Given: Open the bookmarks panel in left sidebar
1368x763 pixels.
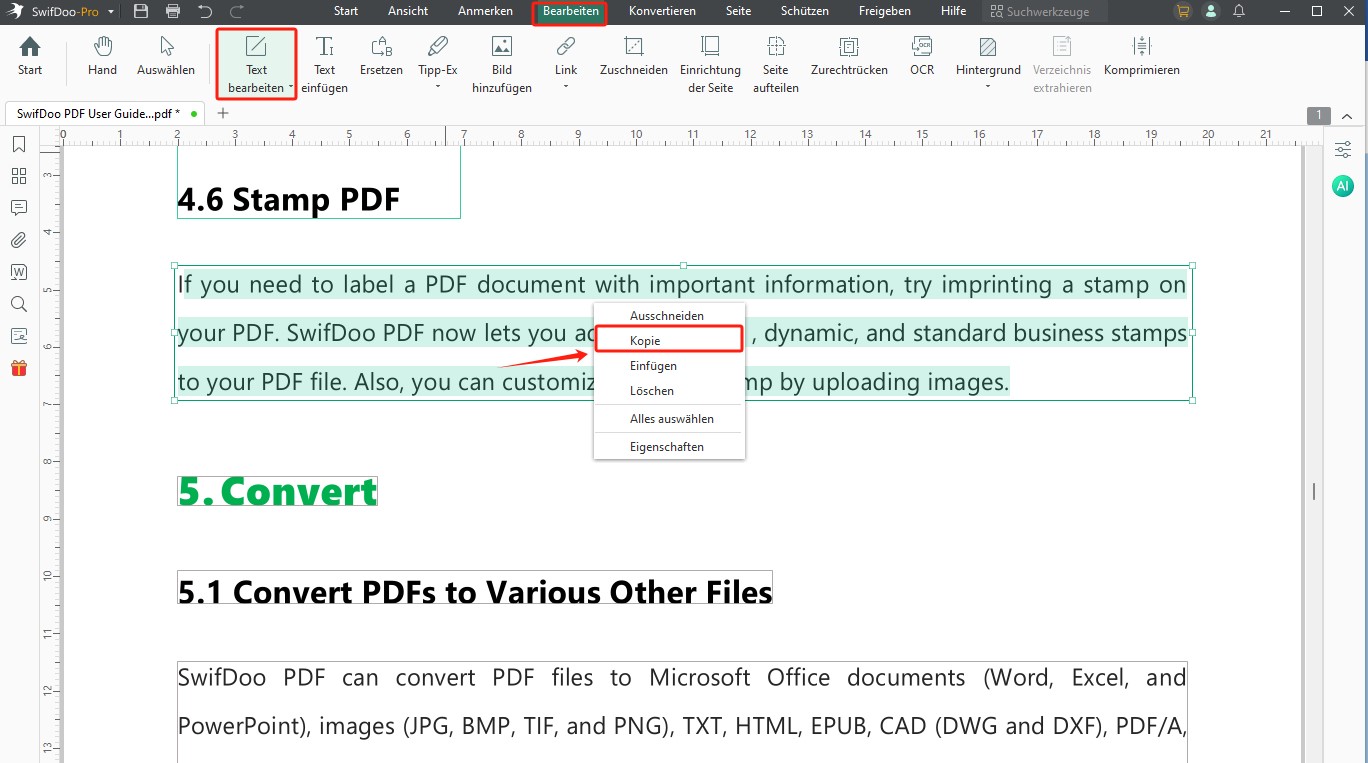Looking at the screenshot, I should (19, 144).
